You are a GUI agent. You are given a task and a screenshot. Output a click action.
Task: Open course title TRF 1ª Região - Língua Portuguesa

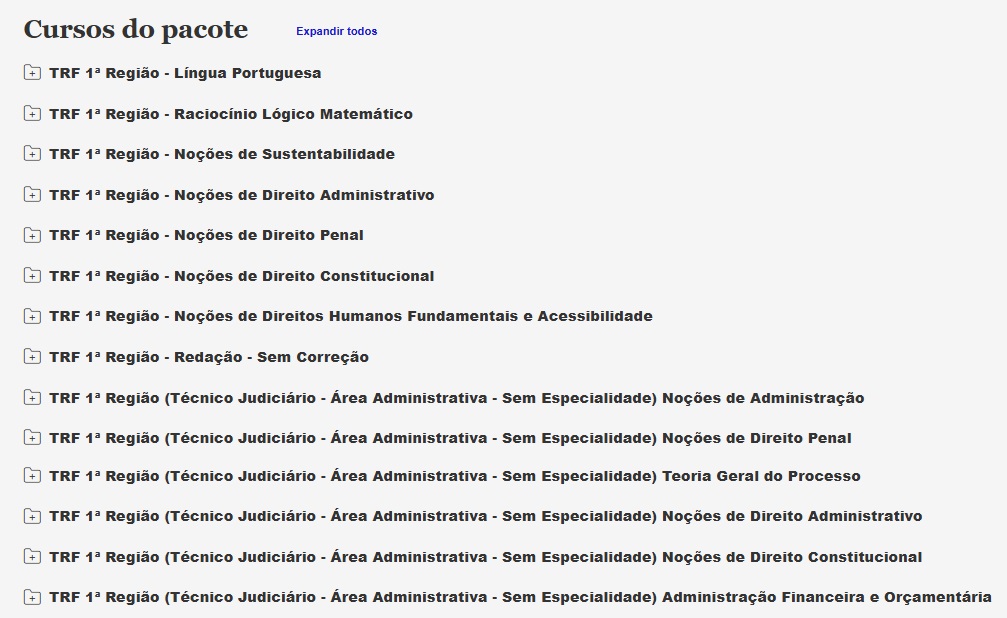(185, 73)
